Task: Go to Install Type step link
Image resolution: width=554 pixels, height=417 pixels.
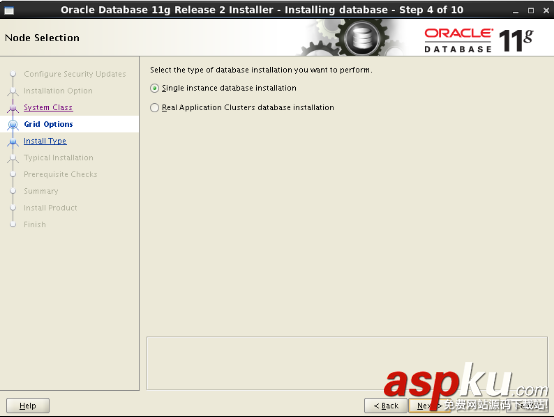Action: coord(45,141)
